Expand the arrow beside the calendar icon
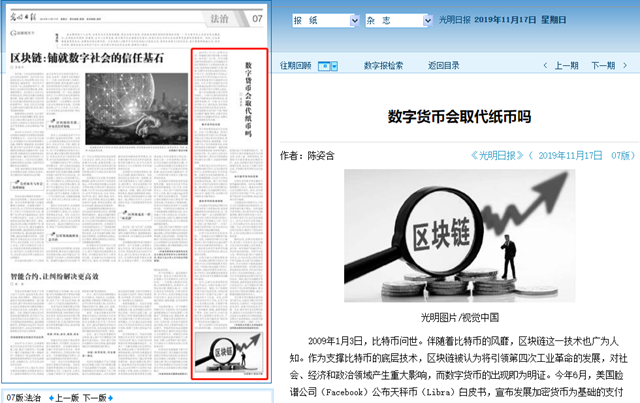The height and width of the screenshot is (403, 640). (x=334, y=66)
